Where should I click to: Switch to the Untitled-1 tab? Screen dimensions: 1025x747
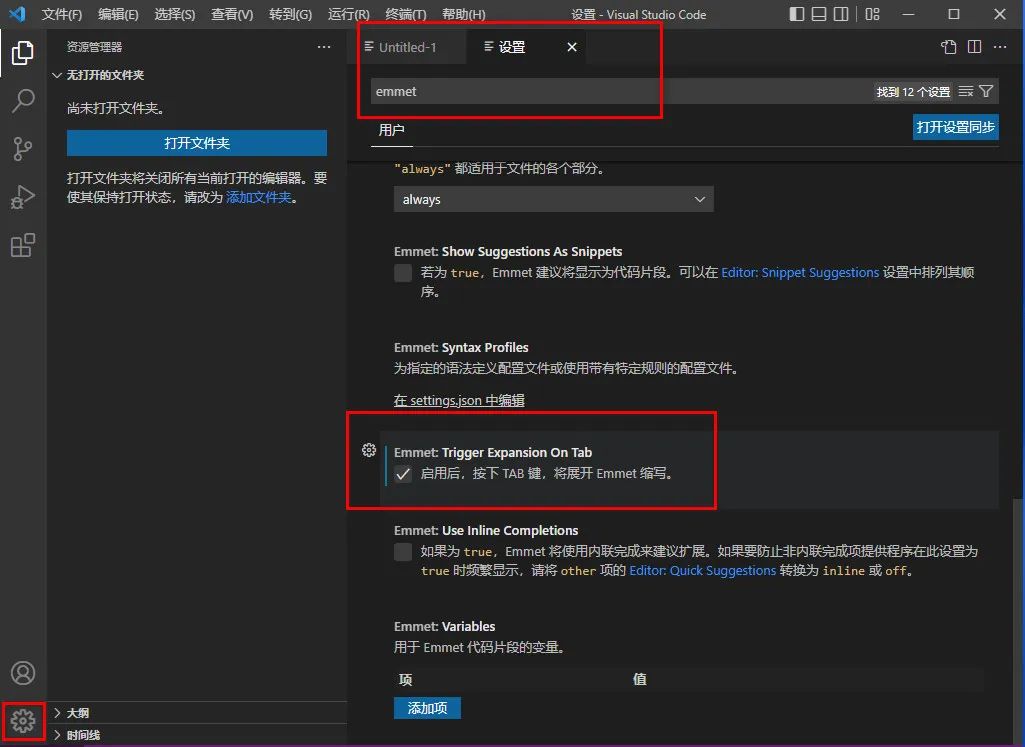pyautogui.click(x=407, y=47)
